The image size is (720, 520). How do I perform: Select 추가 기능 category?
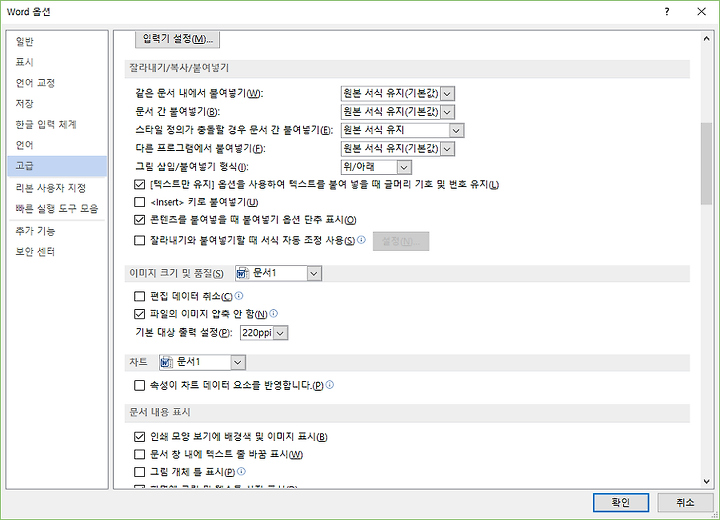tap(57, 231)
